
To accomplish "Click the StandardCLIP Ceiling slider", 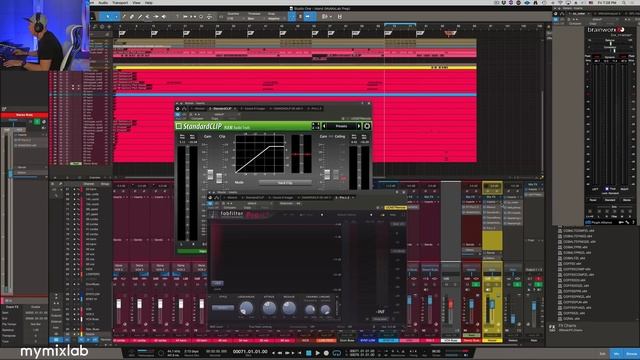I will pyautogui.click(x=336, y=175).
